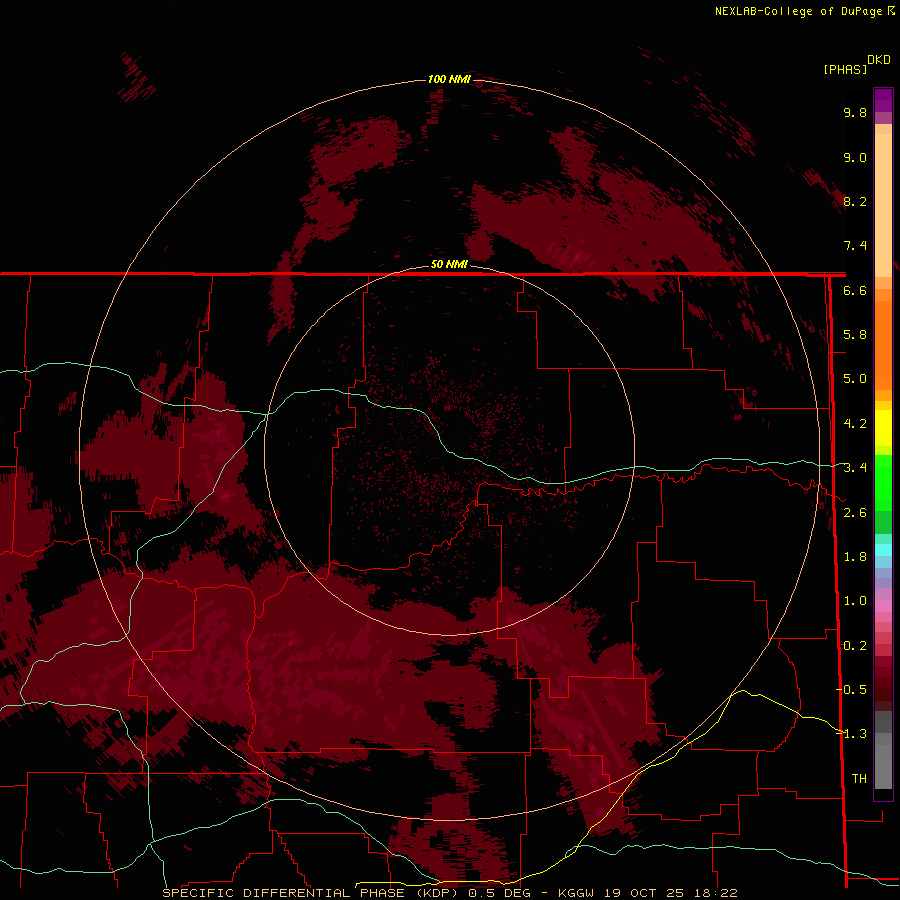Select the 6.6 scale value
This screenshot has width=900, height=900.
tap(855, 290)
